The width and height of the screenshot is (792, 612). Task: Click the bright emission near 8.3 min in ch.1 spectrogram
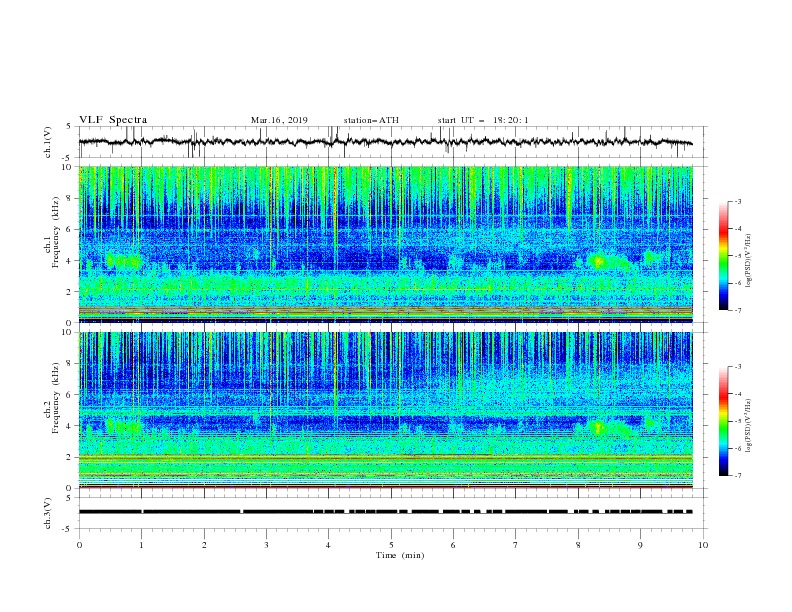[599, 262]
